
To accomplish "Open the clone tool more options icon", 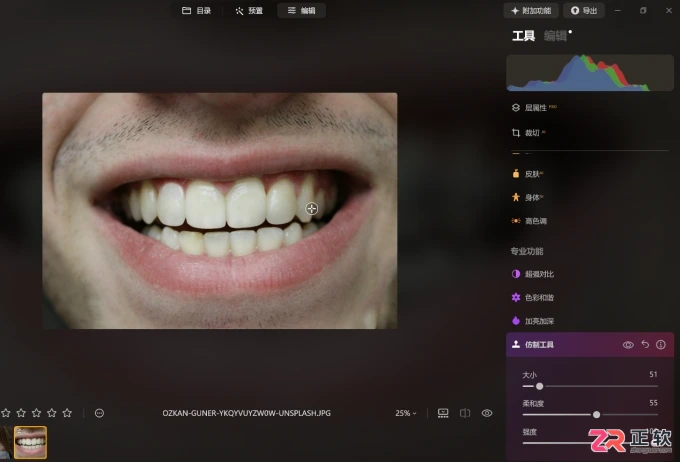I will pyautogui.click(x=660, y=344).
